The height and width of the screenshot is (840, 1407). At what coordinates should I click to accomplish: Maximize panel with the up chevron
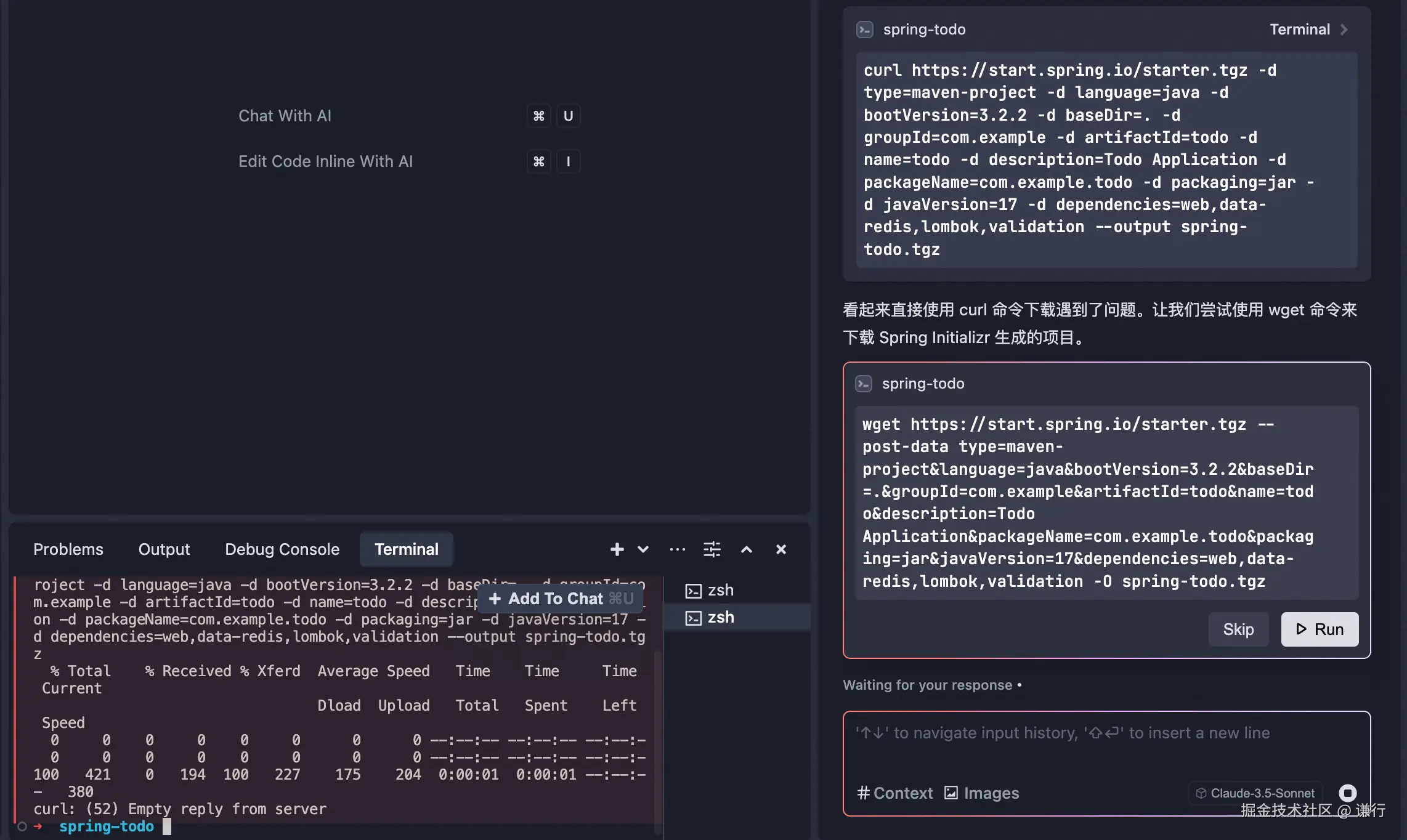747,549
